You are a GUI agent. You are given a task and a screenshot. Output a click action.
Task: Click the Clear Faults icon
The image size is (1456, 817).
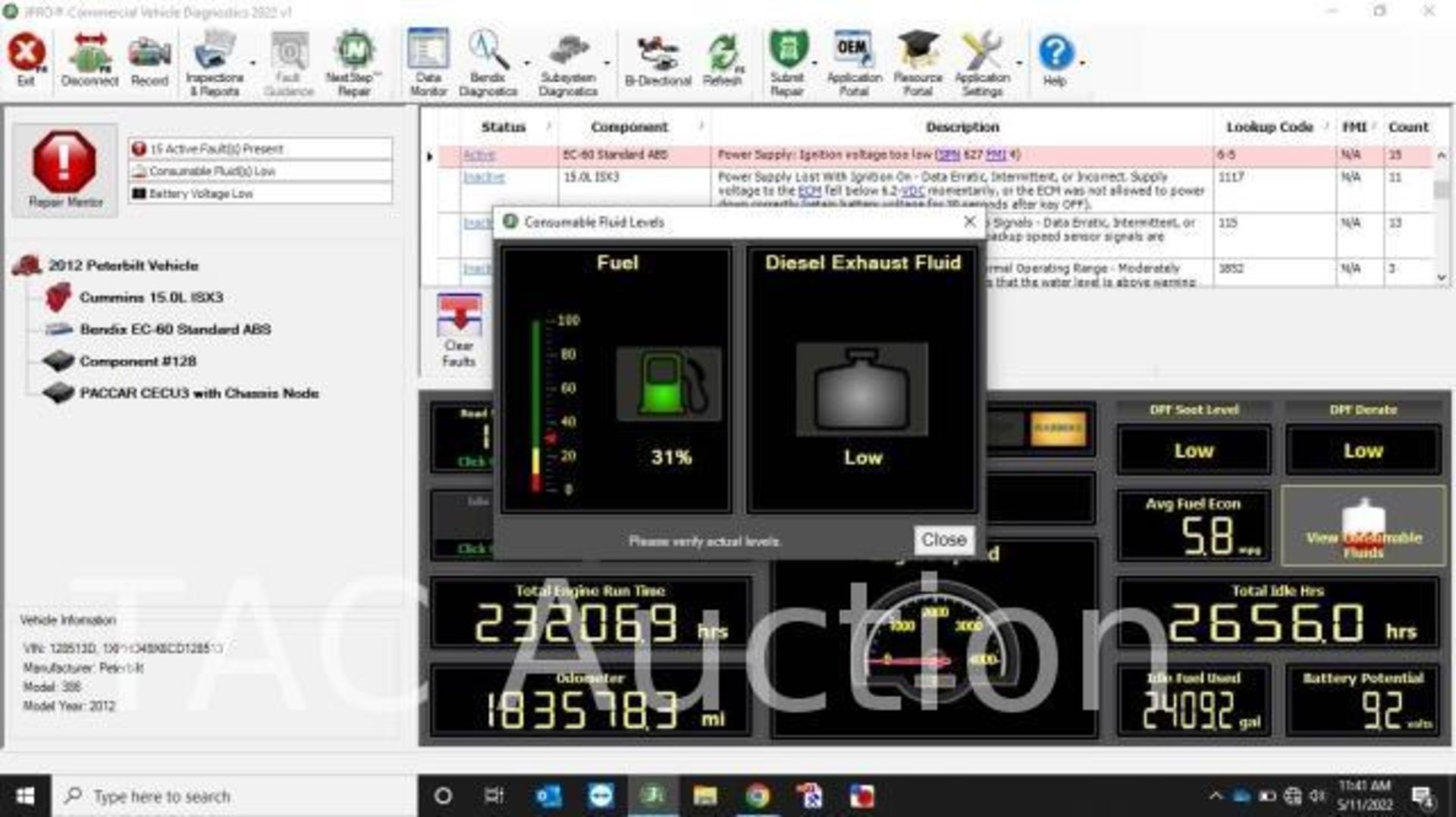pos(459,331)
